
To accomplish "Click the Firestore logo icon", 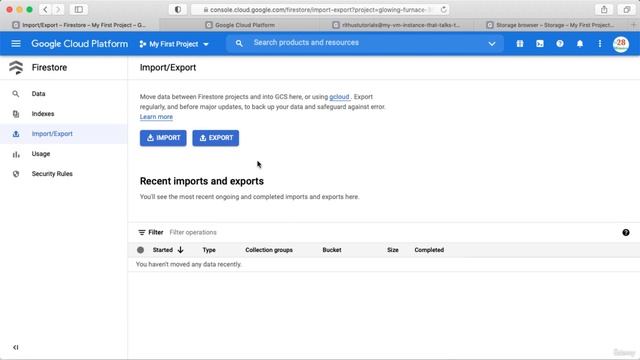I will pyautogui.click(x=16, y=67).
